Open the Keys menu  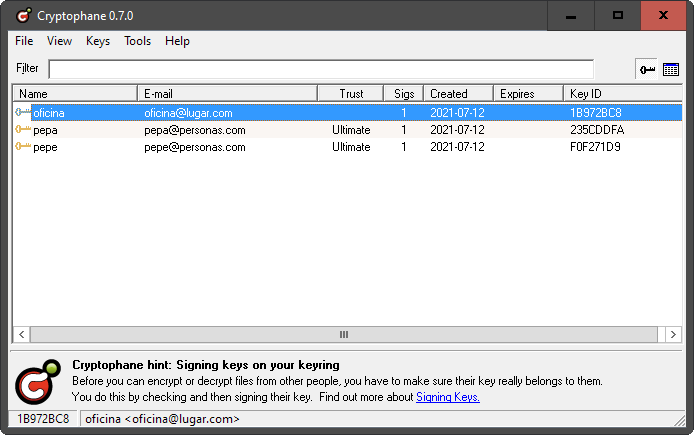98,41
